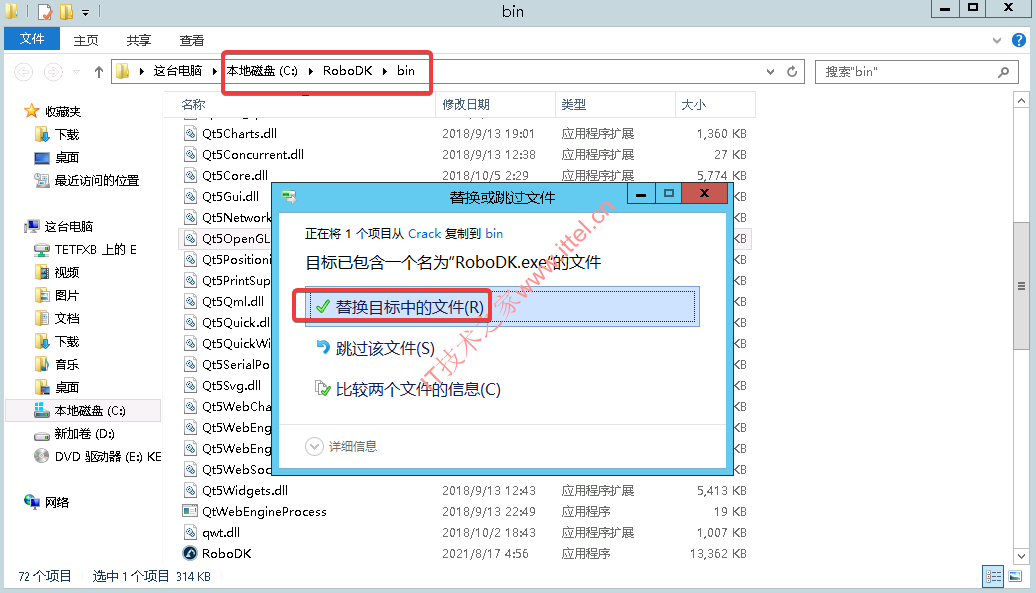Screen dimensions: 1036x593
Task: Go up one folder level
Action: (98, 71)
